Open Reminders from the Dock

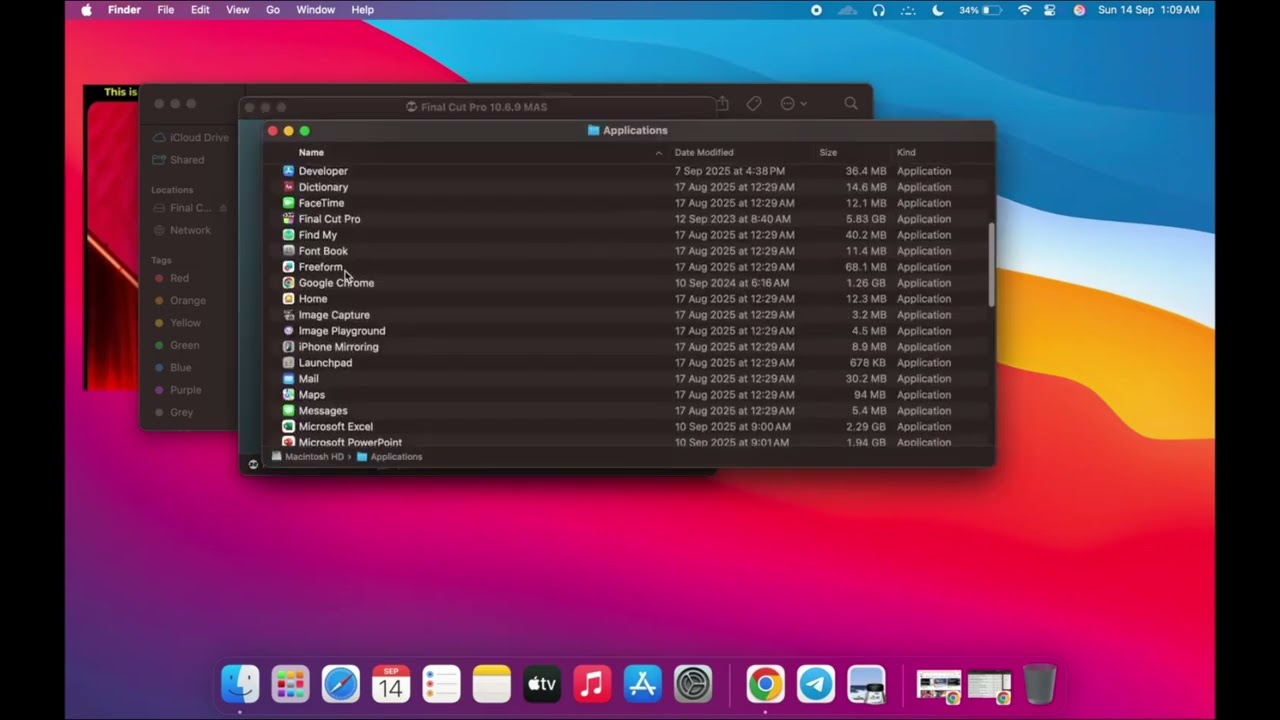(441, 685)
